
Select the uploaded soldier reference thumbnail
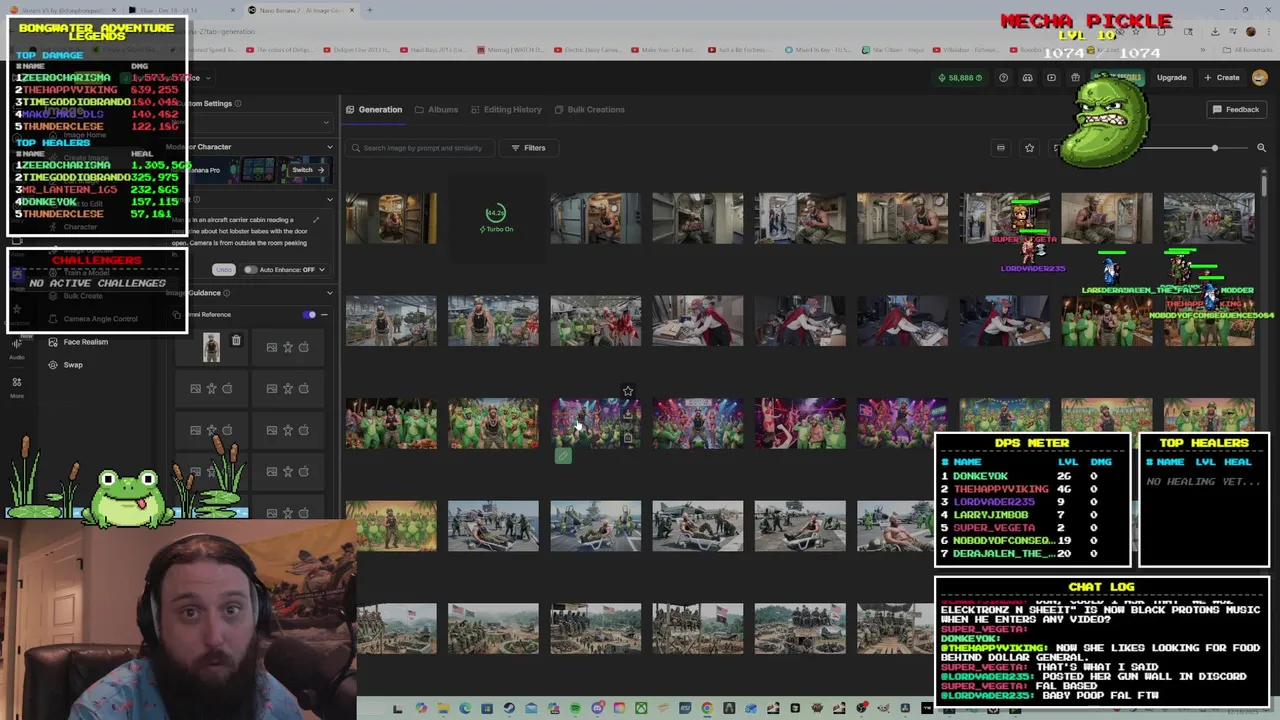[211, 347]
